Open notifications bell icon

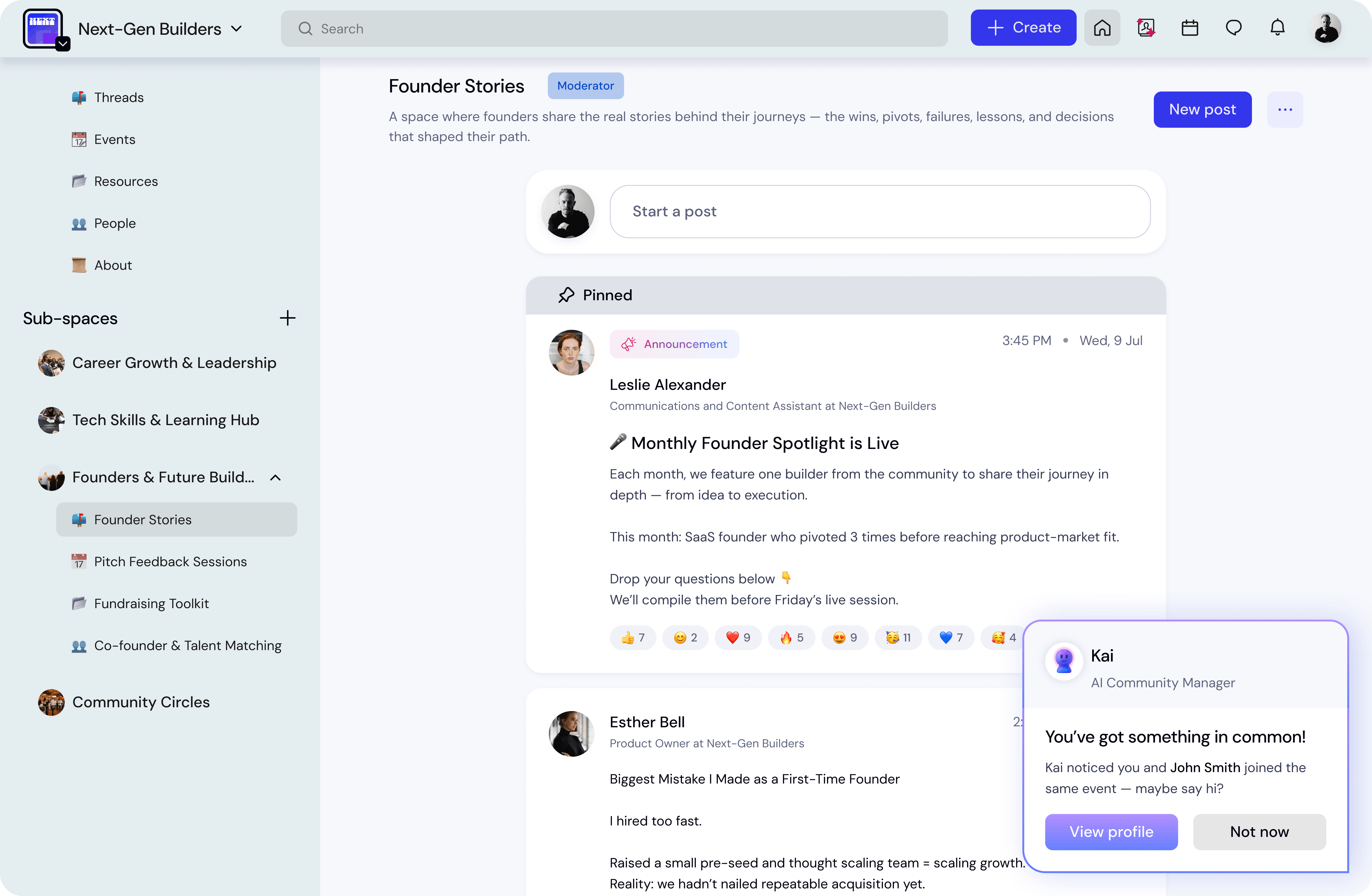tap(1277, 28)
